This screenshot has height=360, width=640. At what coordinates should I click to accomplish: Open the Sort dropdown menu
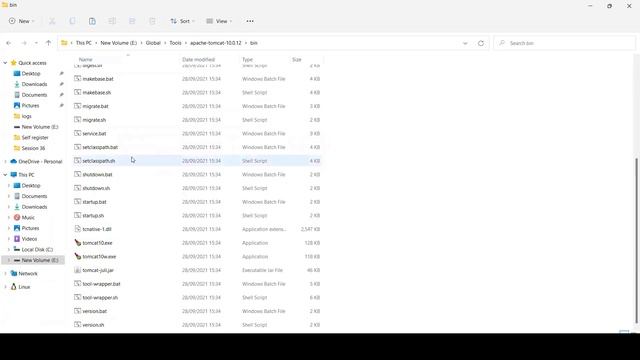(182, 21)
